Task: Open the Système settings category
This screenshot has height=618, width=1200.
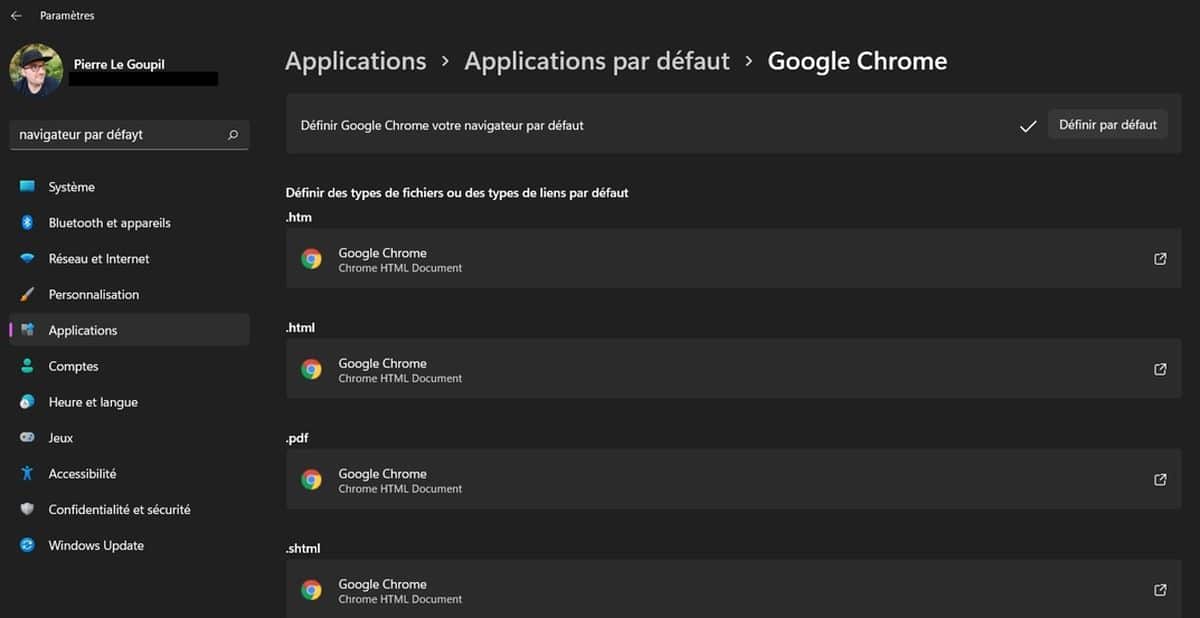Action: [x=129, y=187]
